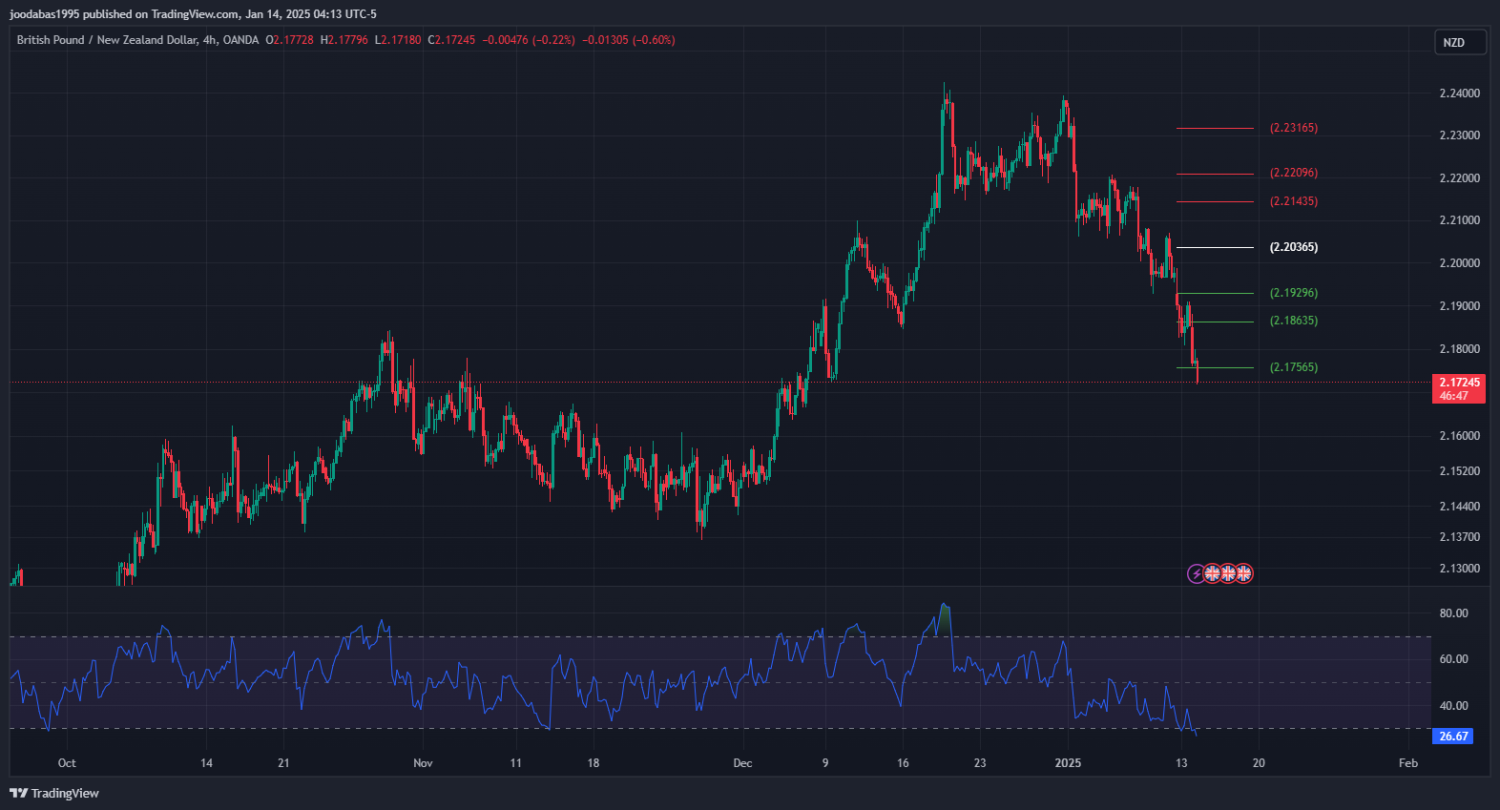Viewport: 1500px width, 810px height.
Task: Click the green level label (2.19296)
Action: click(x=1294, y=293)
